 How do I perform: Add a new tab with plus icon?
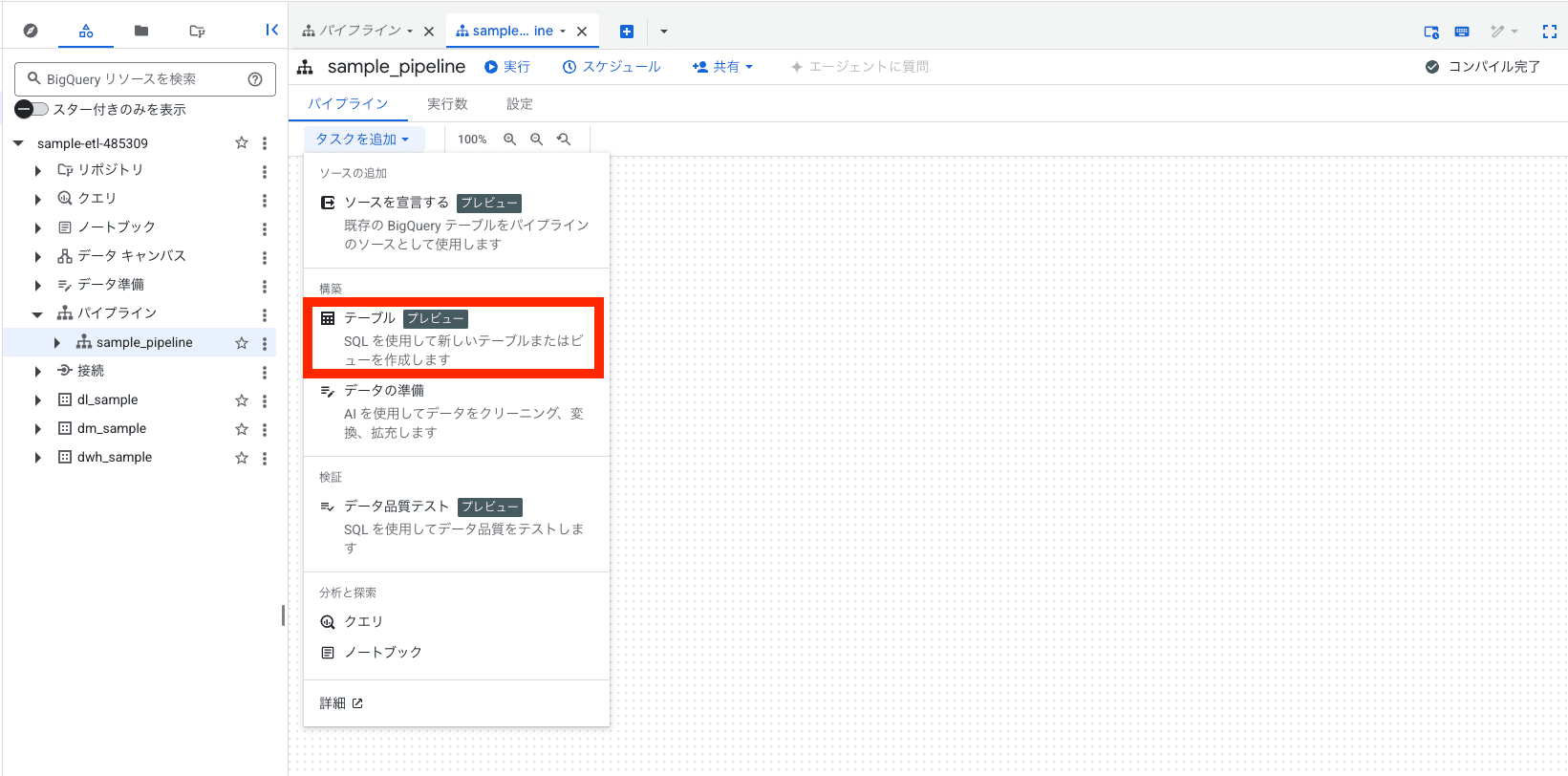pyautogui.click(x=627, y=32)
